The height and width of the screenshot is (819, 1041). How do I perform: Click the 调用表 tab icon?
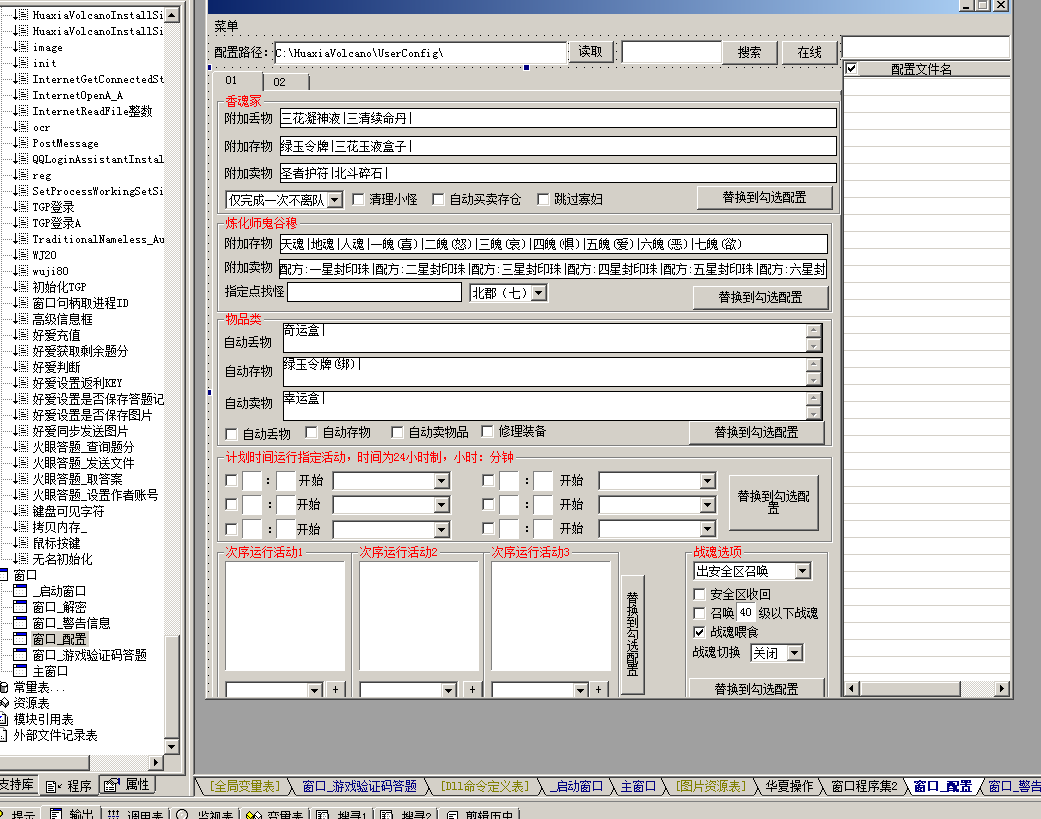tap(114, 814)
